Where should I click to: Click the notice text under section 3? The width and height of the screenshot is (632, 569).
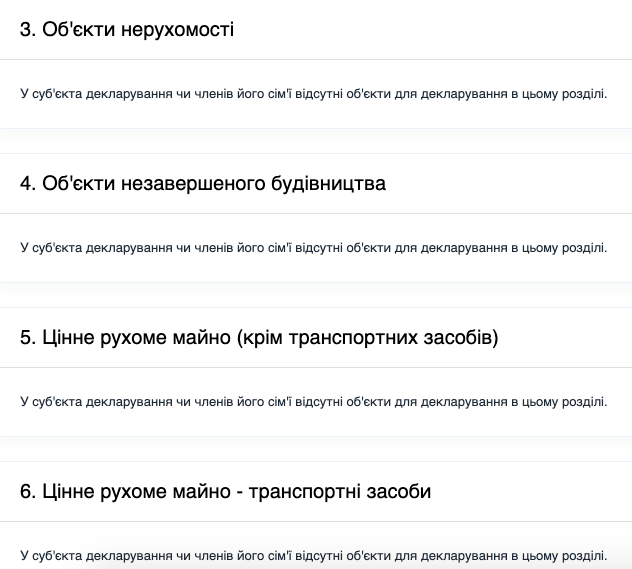[313, 94]
